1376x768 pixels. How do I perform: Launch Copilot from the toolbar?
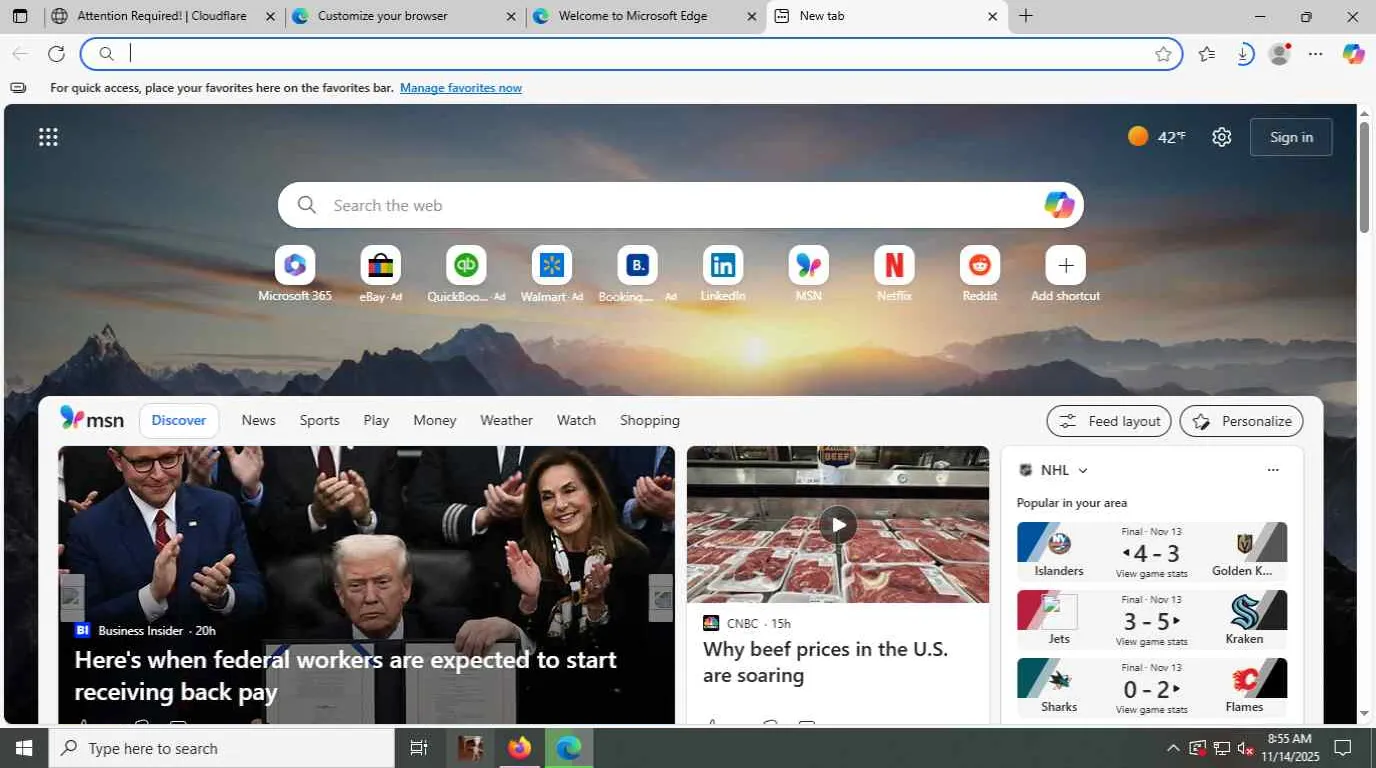click(1353, 54)
